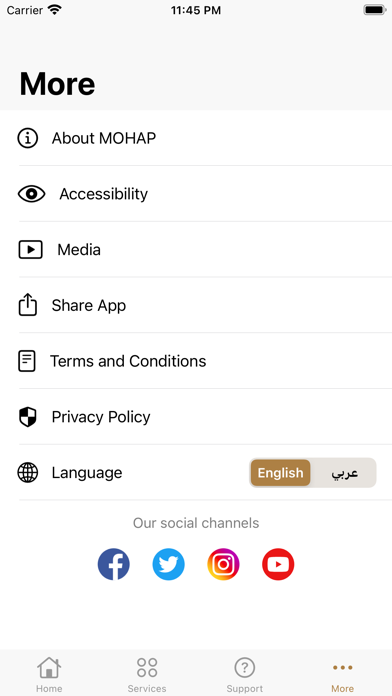Go to the Home tab
The image size is (392, 696).
49,675
